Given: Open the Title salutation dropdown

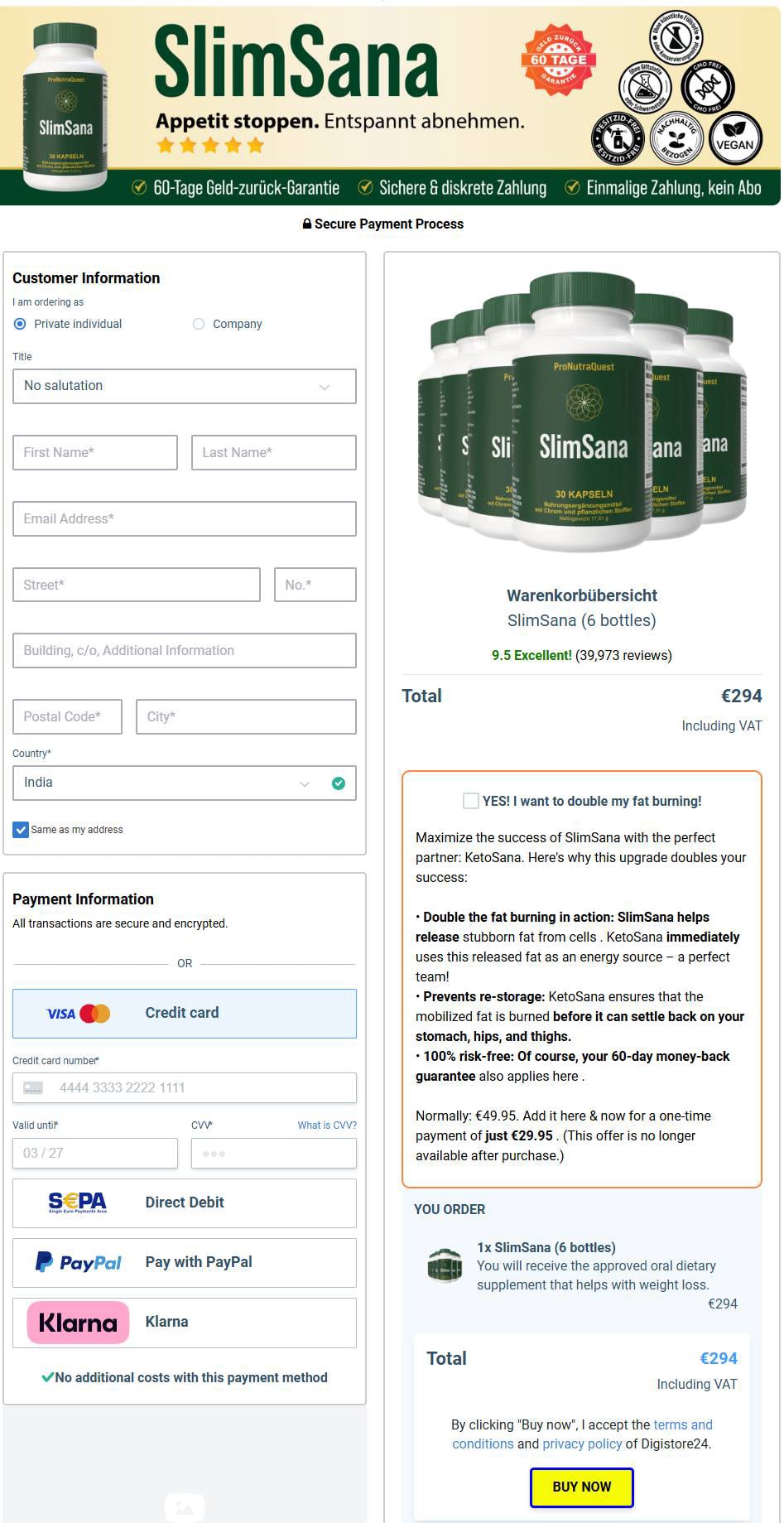Looking at the screenshot, I should (x=185, y=386).
